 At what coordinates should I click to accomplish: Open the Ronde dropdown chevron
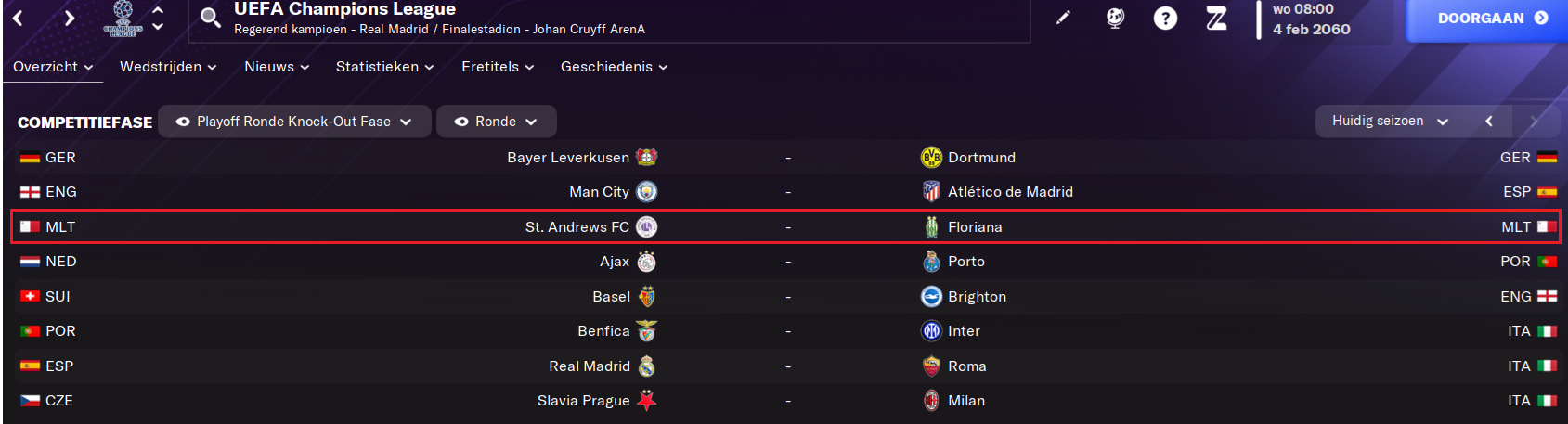(531, 122)
